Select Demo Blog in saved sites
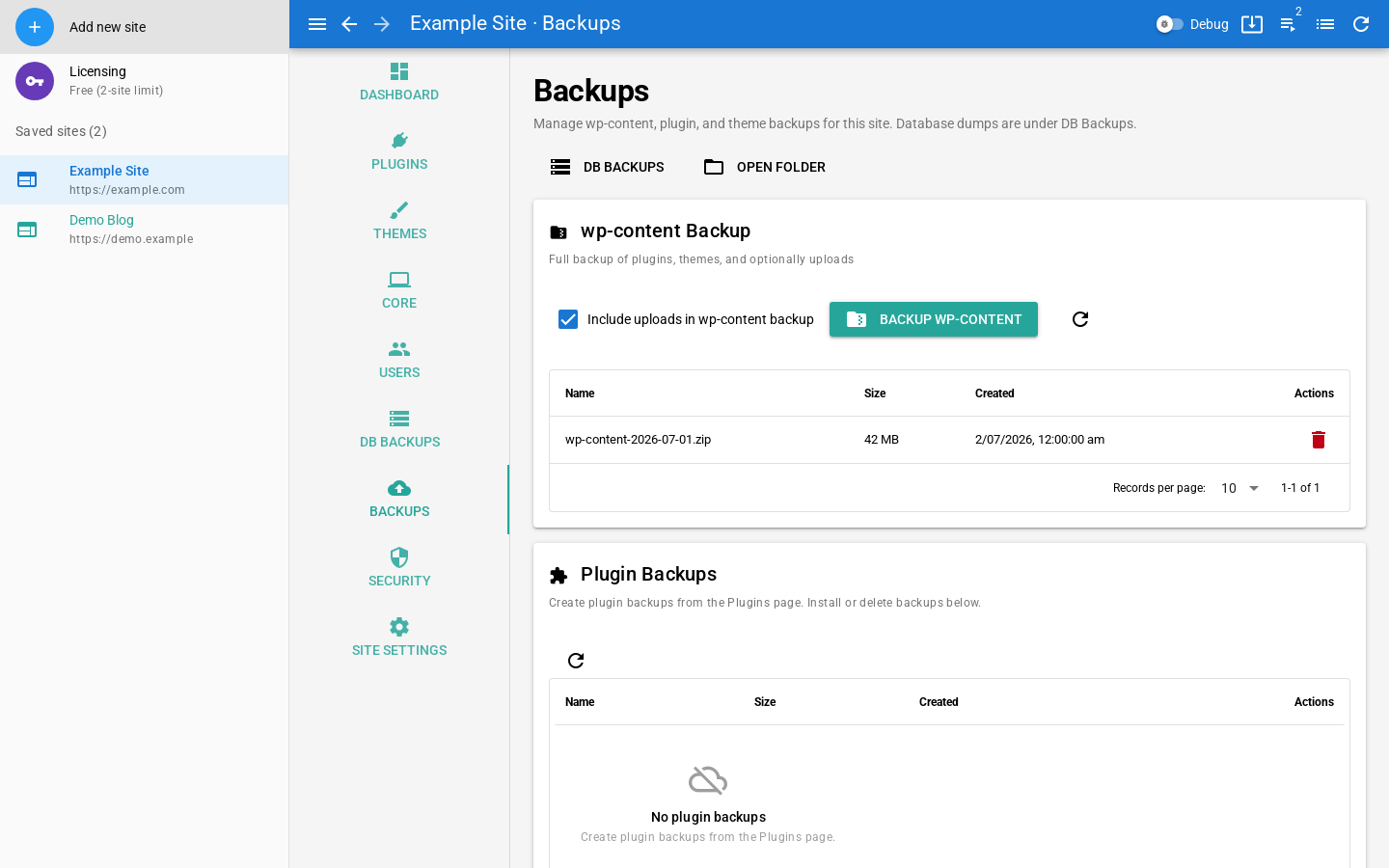 click(145, 230)
